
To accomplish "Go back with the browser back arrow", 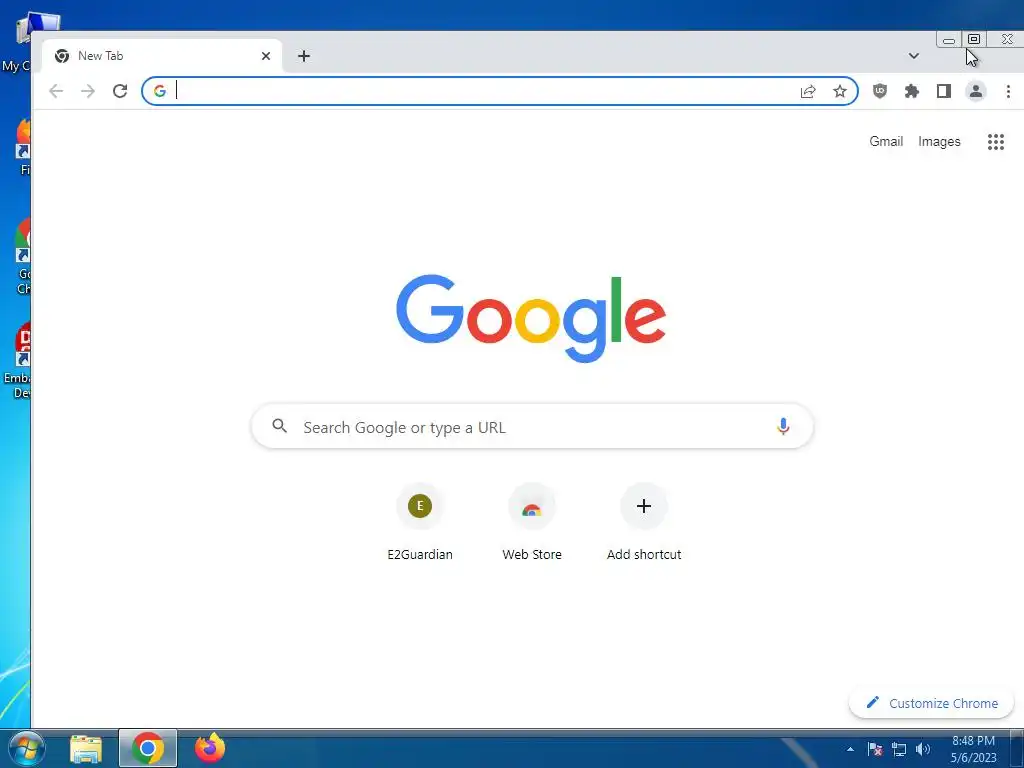I will point(56,91).
